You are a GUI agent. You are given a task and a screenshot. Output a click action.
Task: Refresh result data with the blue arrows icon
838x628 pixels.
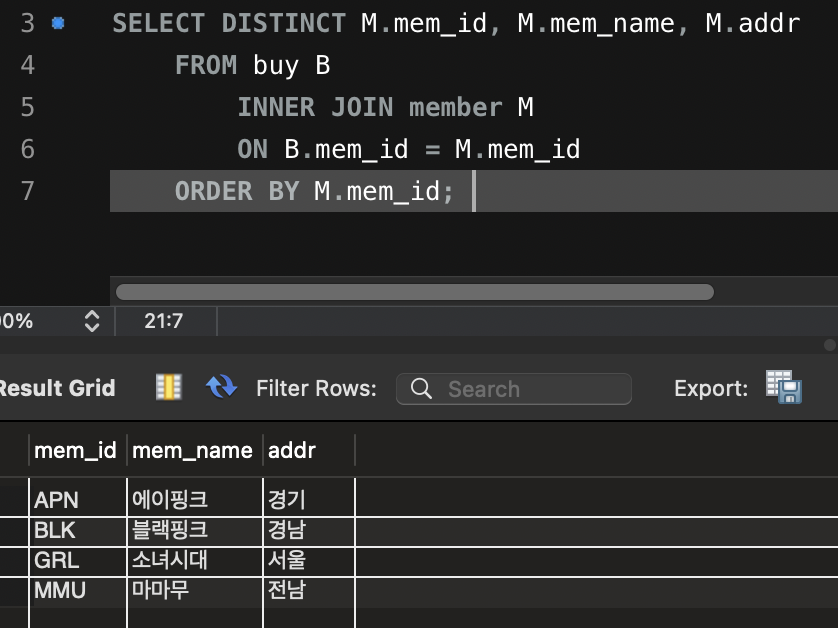221,387
